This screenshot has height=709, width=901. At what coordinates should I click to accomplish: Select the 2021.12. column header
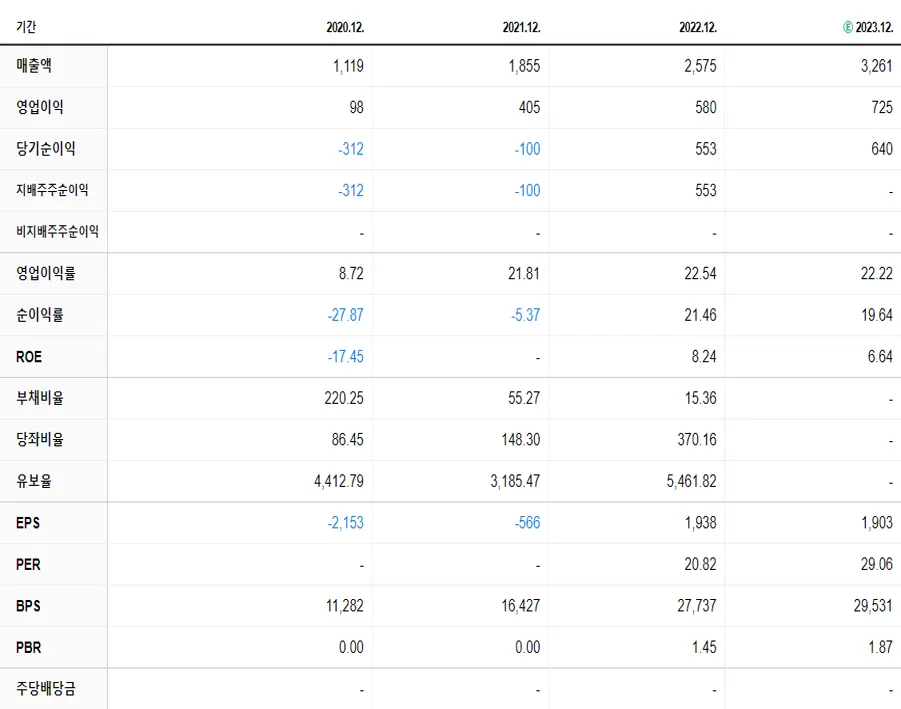(x=522, y=27)
